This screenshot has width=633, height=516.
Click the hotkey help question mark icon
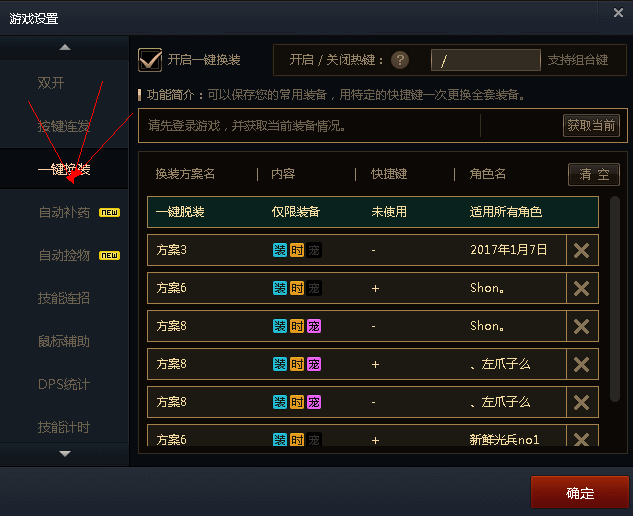pos(400,60)
